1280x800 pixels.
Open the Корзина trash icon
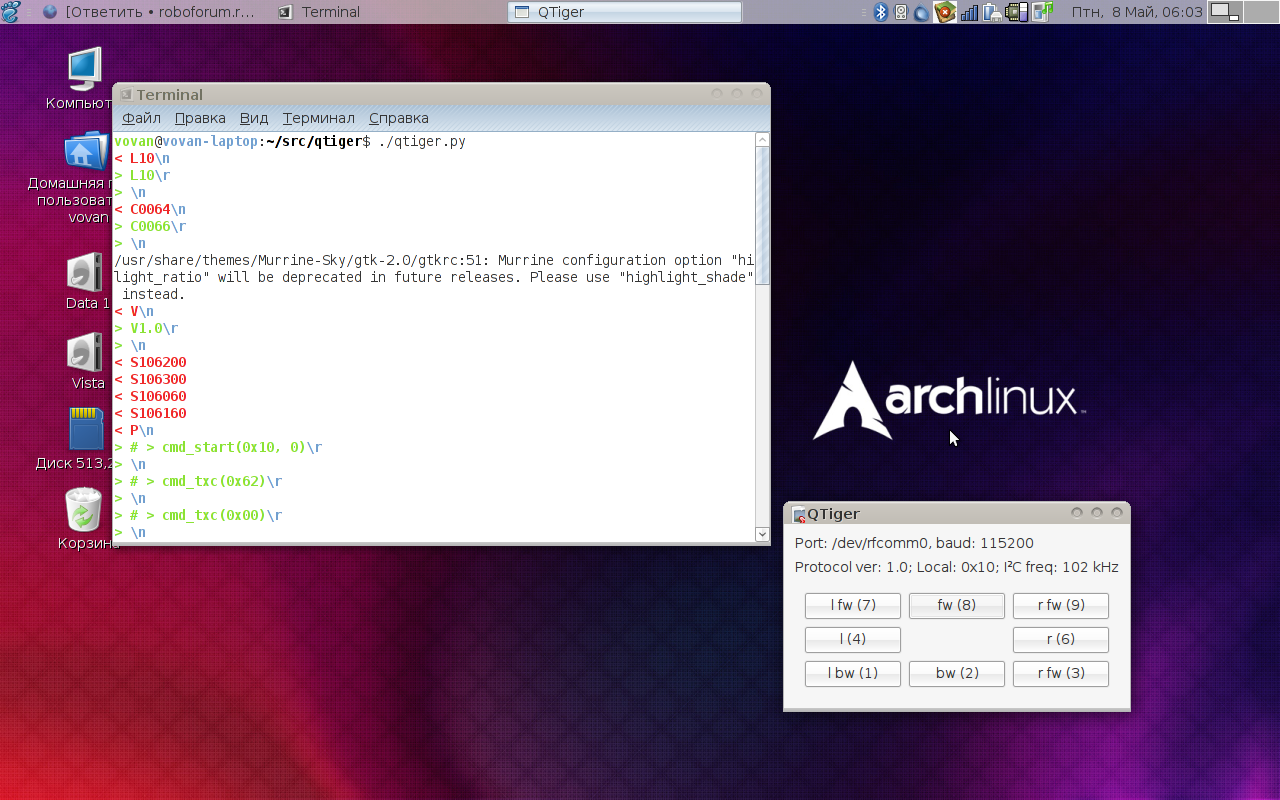point(84,511)
